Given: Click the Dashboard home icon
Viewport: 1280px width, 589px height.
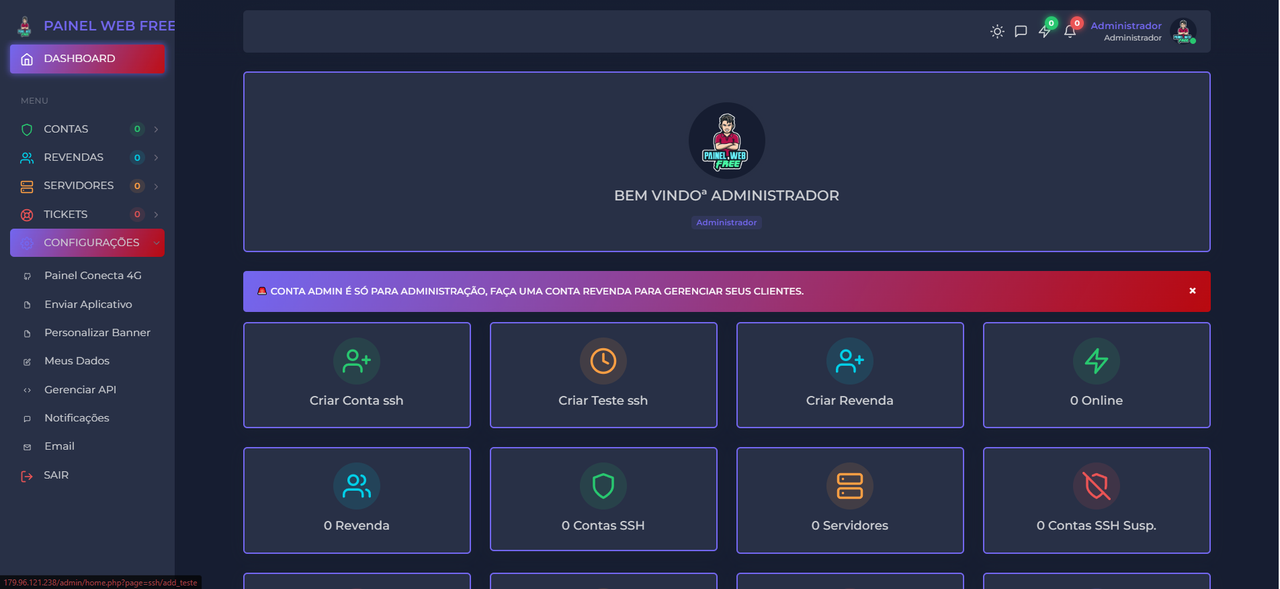Looking at the screenshot, I should point(27,59).
